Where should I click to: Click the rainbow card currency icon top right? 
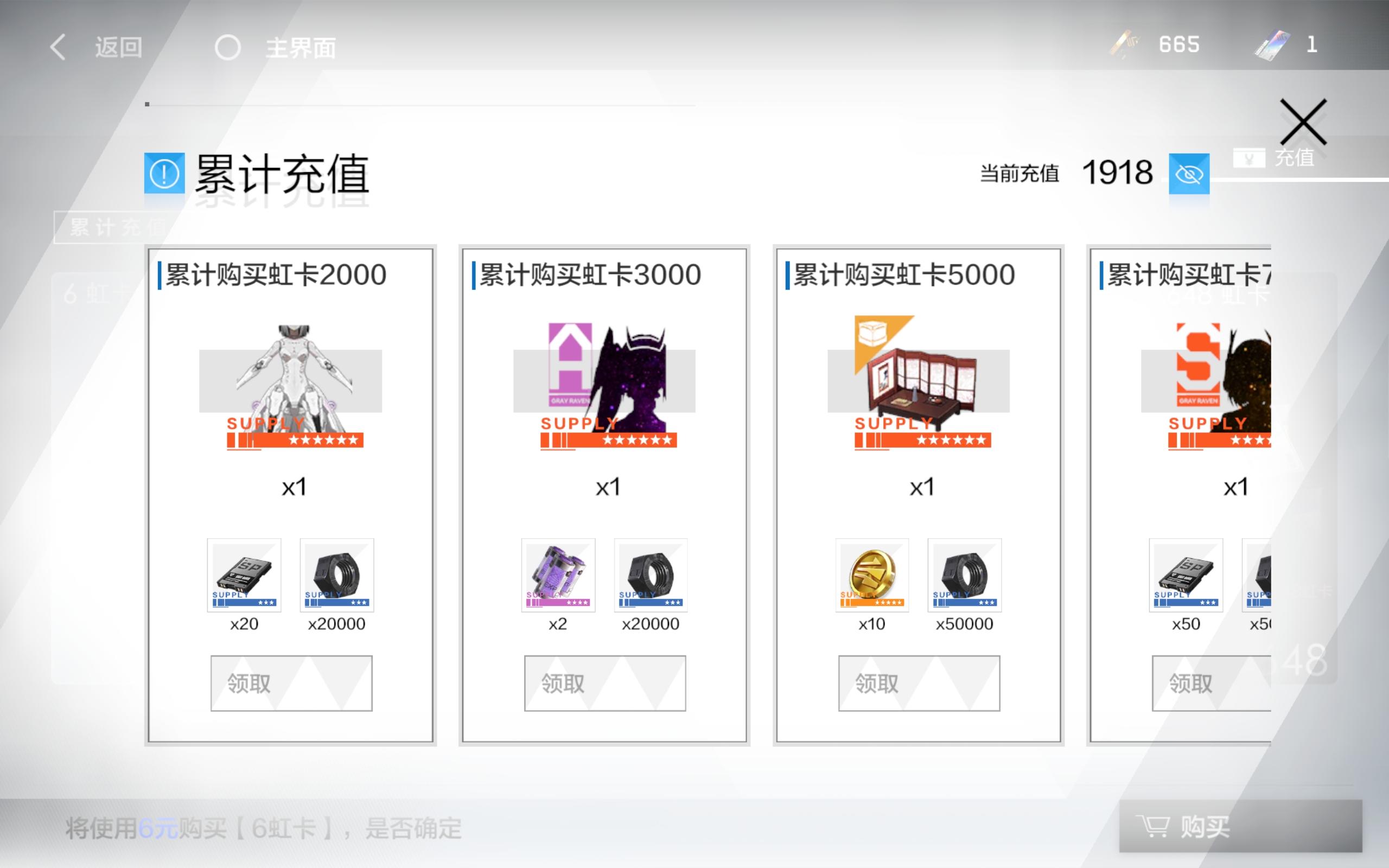(1271, 45)
